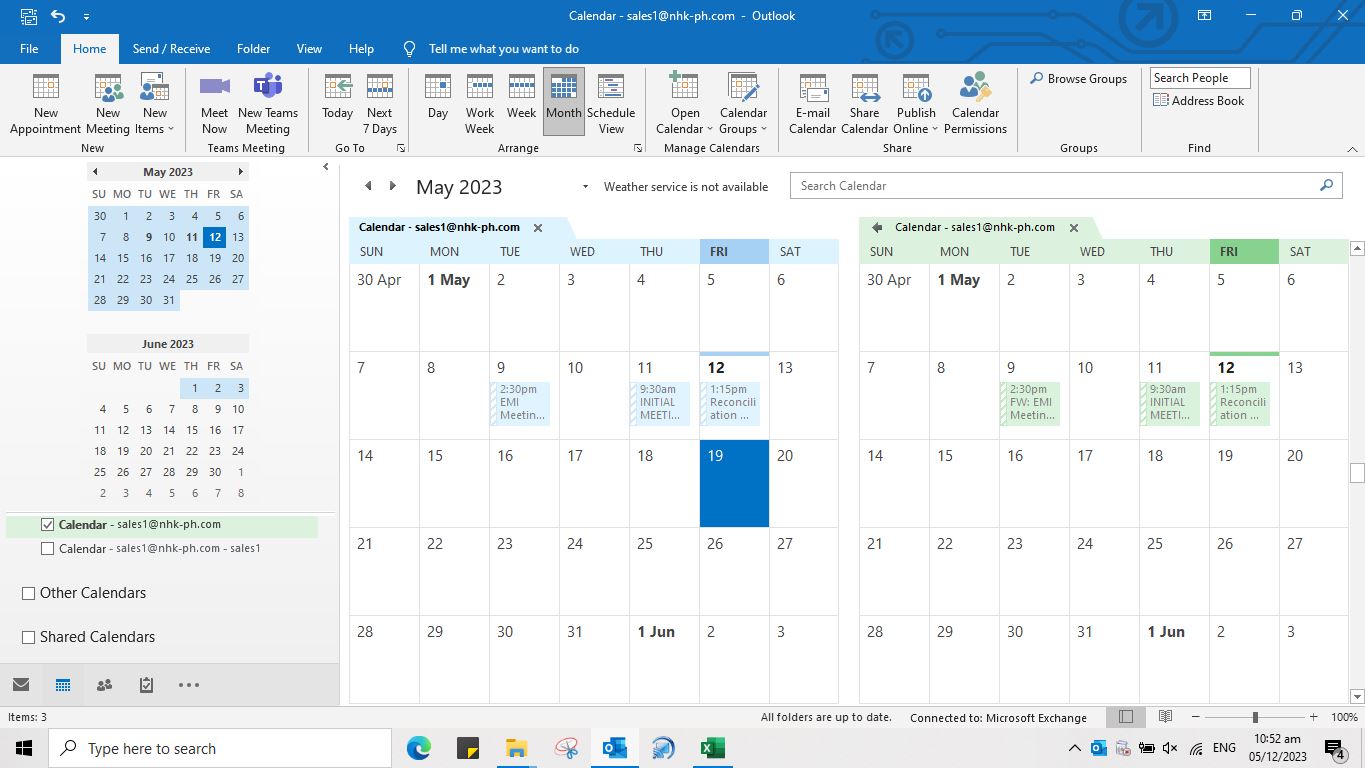Viewport: 1365px width, 768px height.
Task: Open weather location dropdown arrow
Action: point(585,187)
